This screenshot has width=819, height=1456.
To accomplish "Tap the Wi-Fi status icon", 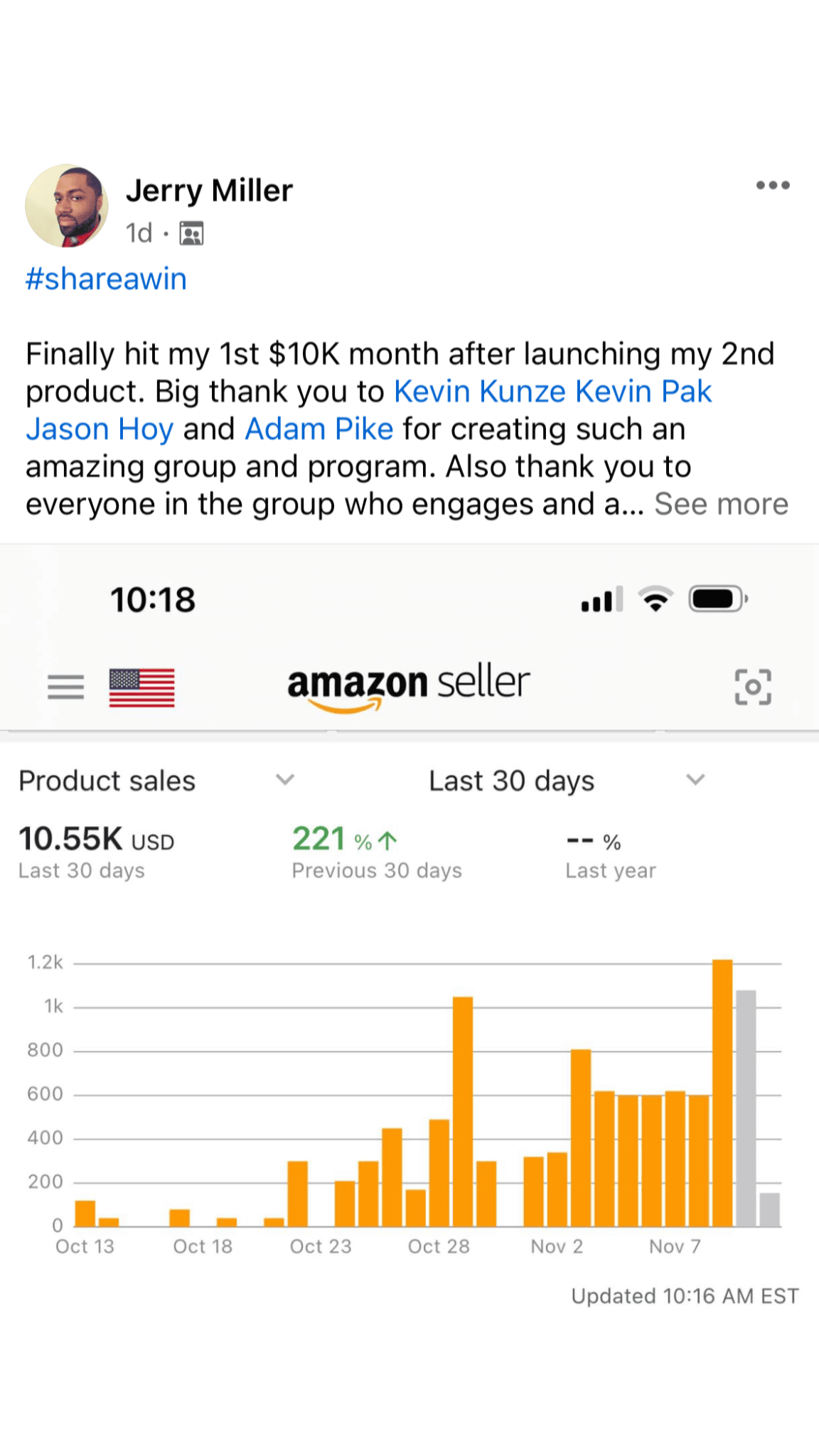I will (655, 599).
